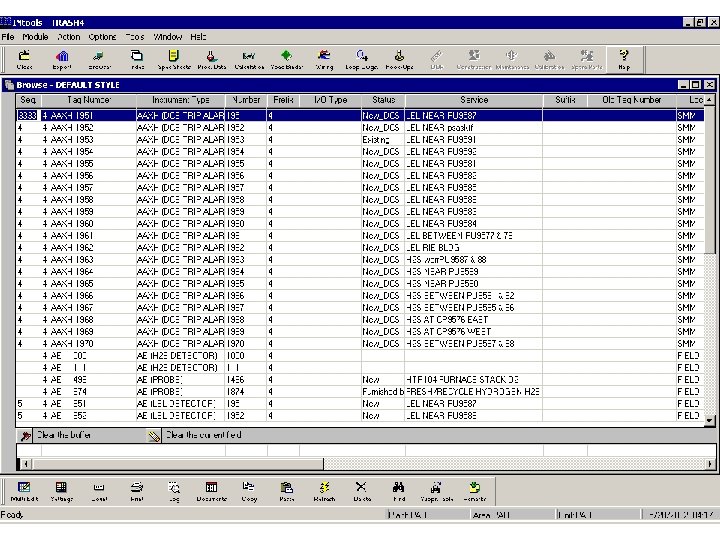
Task: Click the Suffix column header
Action: pos(565,100)
